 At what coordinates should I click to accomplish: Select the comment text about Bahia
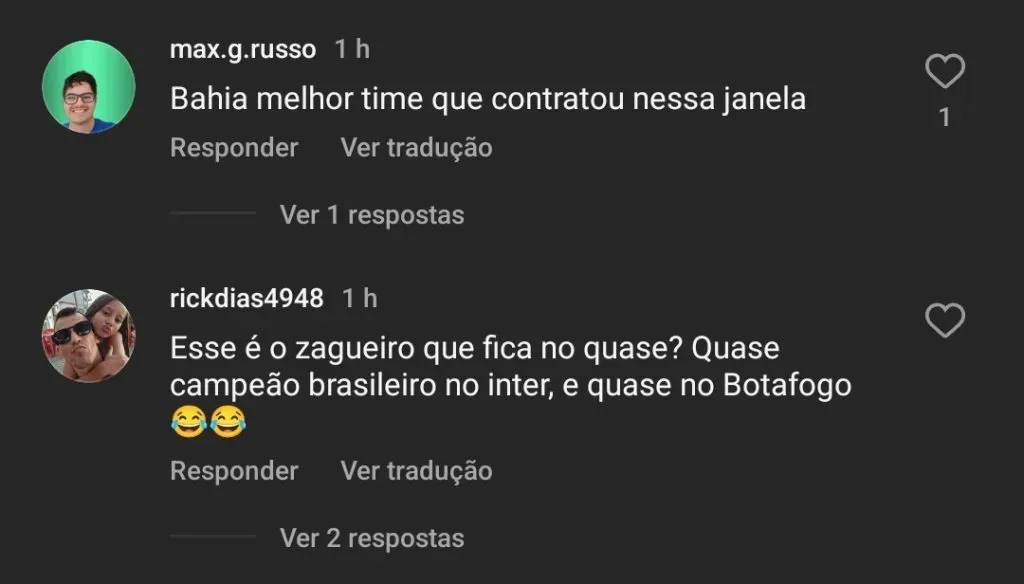[x=488, y=100]
